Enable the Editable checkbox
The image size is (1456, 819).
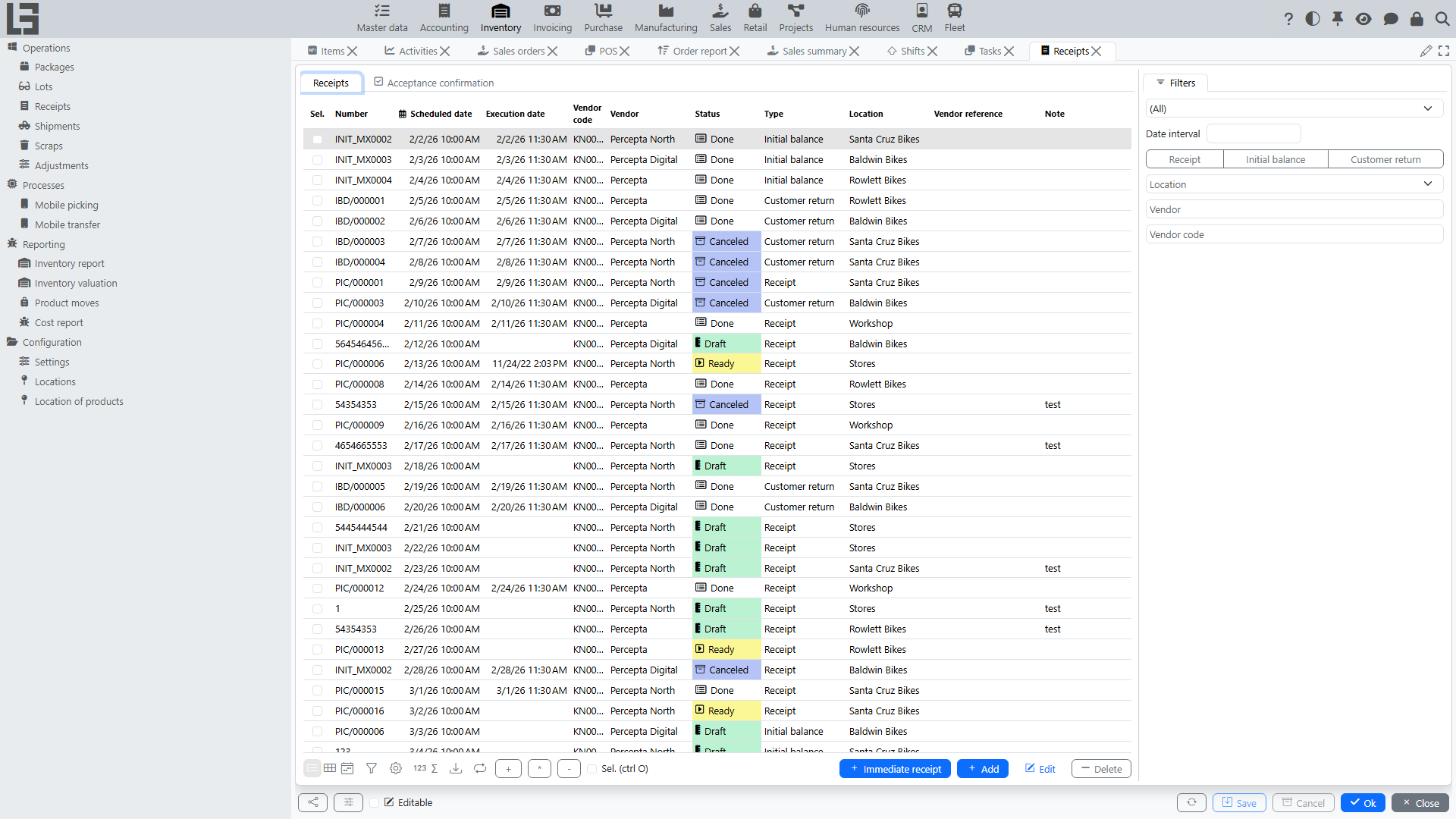[x=375, y=802]
